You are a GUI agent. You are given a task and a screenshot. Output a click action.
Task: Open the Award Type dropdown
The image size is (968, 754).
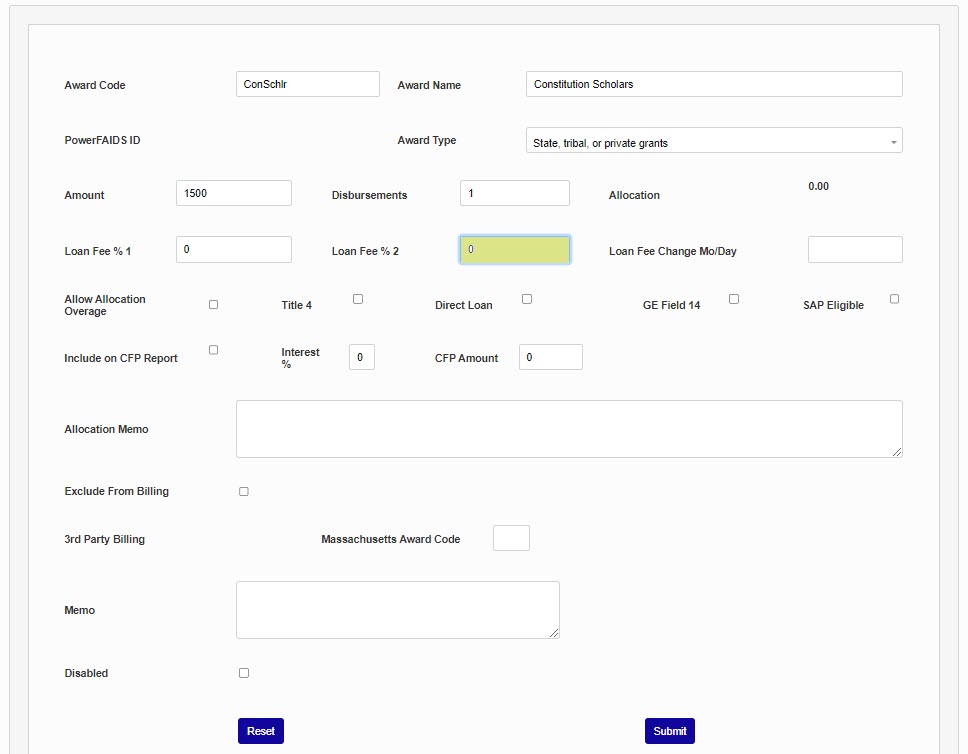[x=713, y=142]
